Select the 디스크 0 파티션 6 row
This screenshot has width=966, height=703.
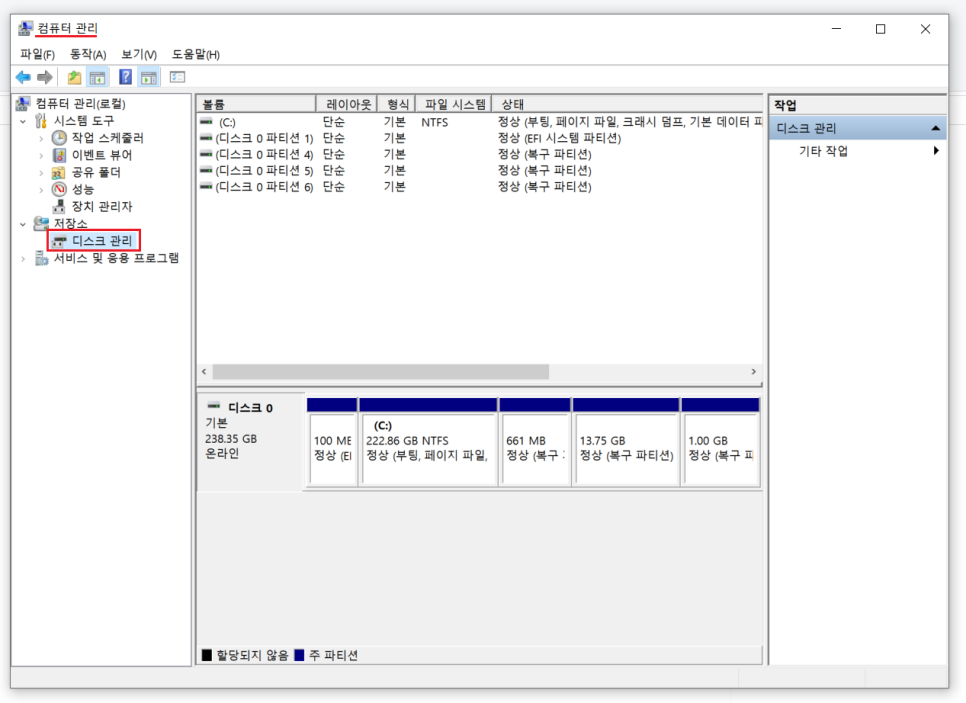pyautogui.click(x=479, y=186)
